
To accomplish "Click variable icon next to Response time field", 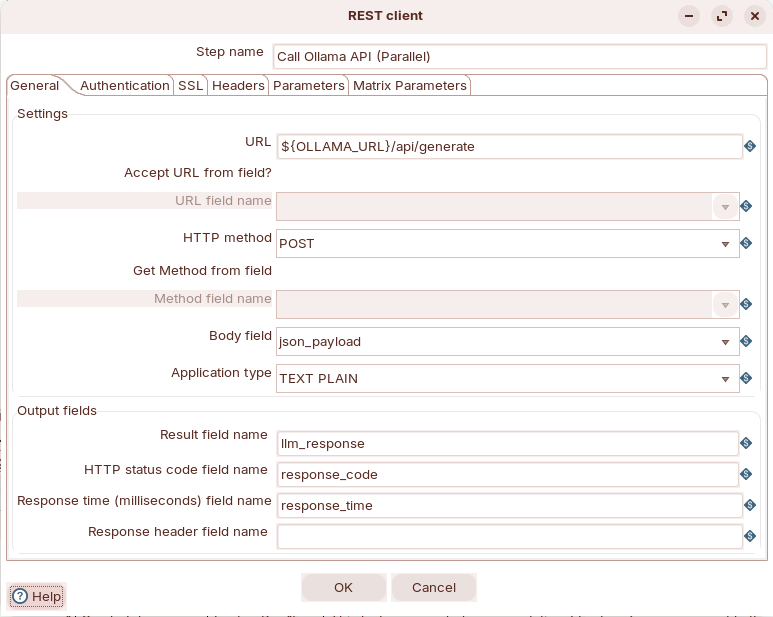I will (x=749, y=505).
